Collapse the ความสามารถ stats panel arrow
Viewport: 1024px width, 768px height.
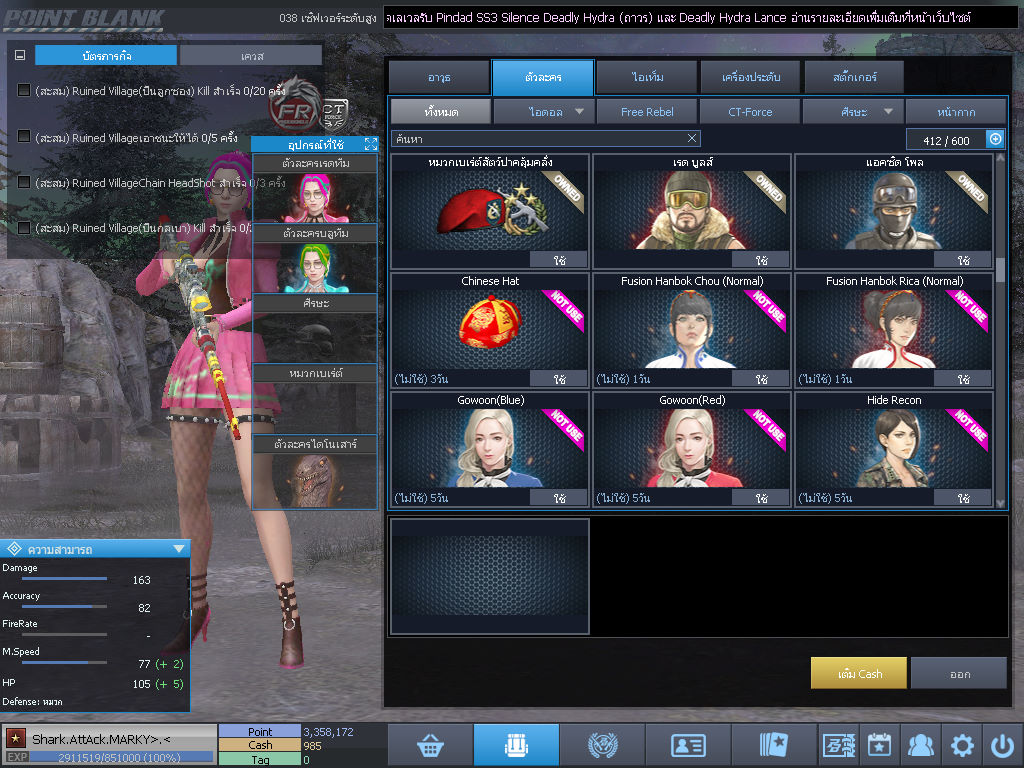179,549
